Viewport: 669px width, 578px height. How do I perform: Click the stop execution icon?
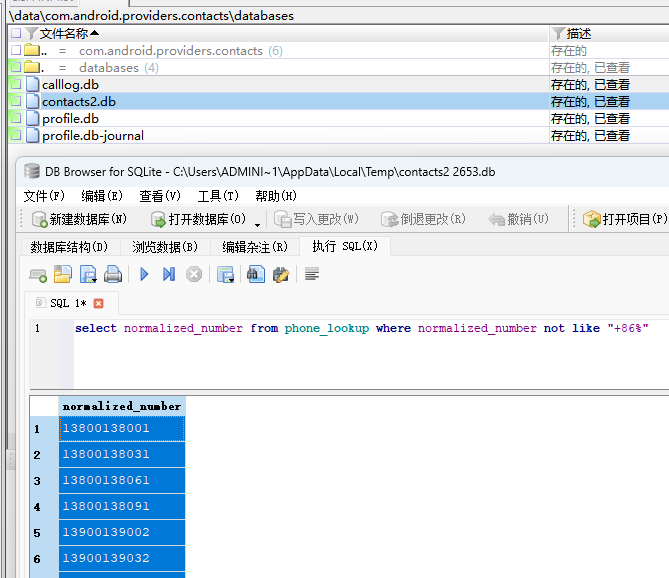(x=194, y=274)
